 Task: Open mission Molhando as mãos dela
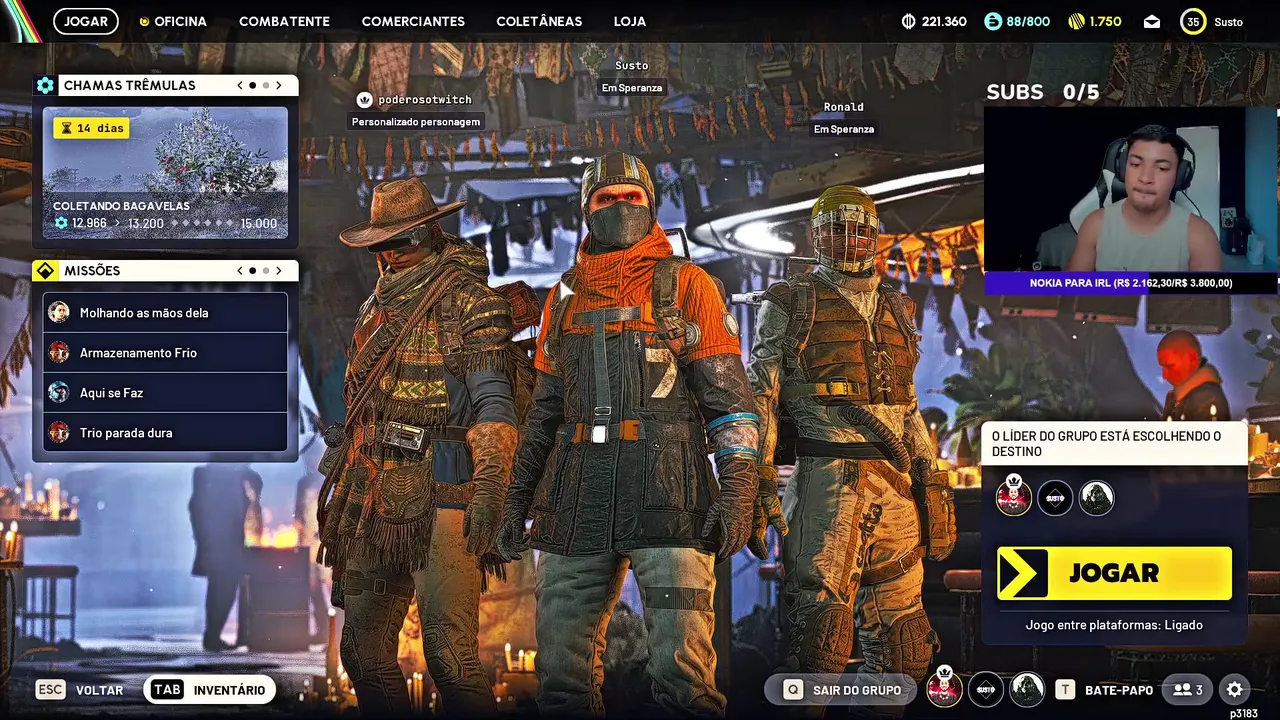(x=165, y=313)
